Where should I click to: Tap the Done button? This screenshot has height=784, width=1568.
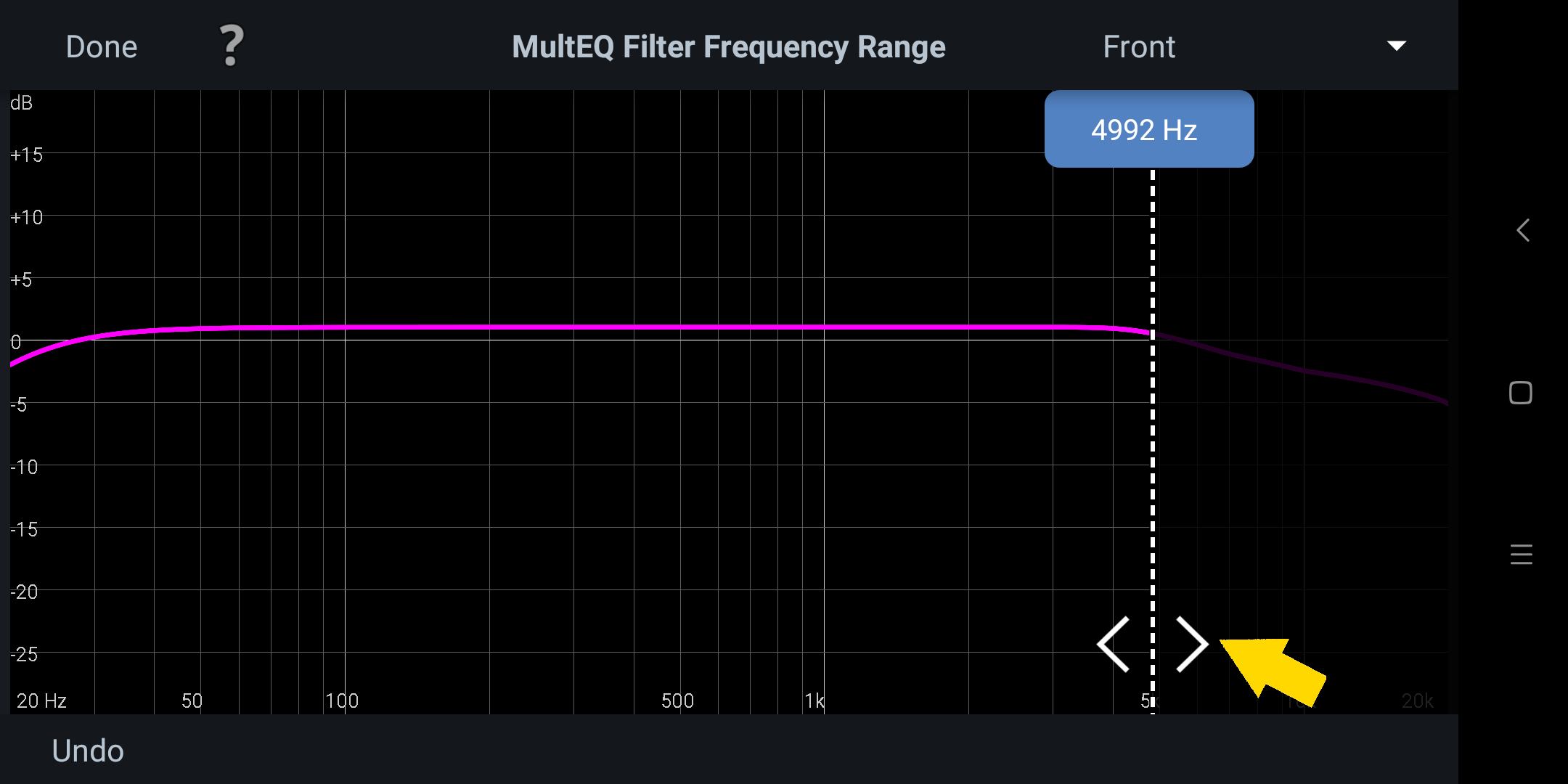pyautogui.click(x=101, y=47)
